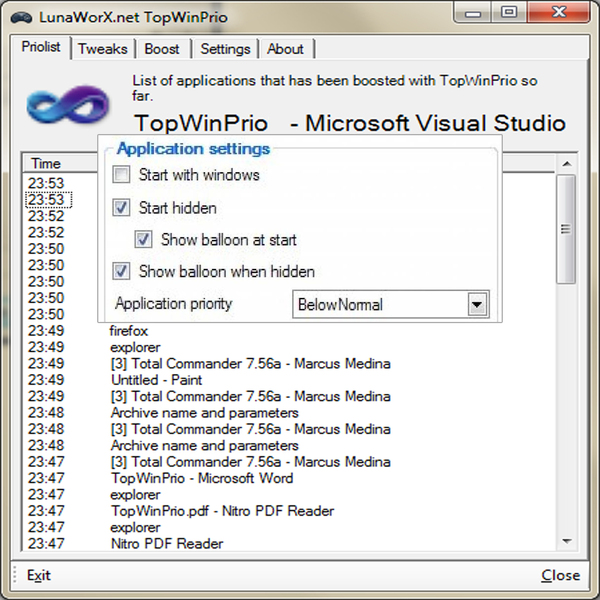This screenshot has height=600, width=600.
Task: Open the About tab
Action: (286, 49)
